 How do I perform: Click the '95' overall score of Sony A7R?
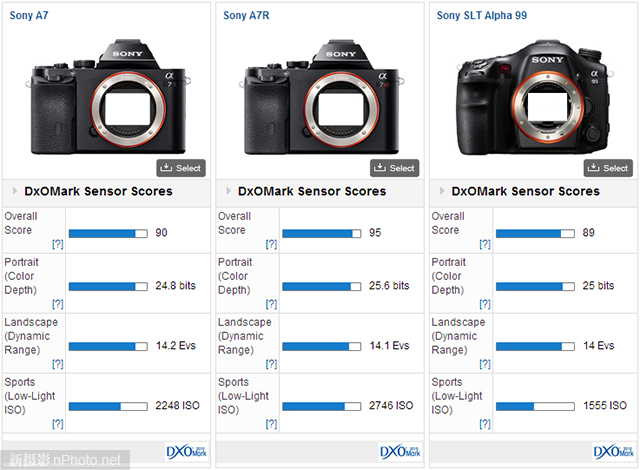click(375, 233)
